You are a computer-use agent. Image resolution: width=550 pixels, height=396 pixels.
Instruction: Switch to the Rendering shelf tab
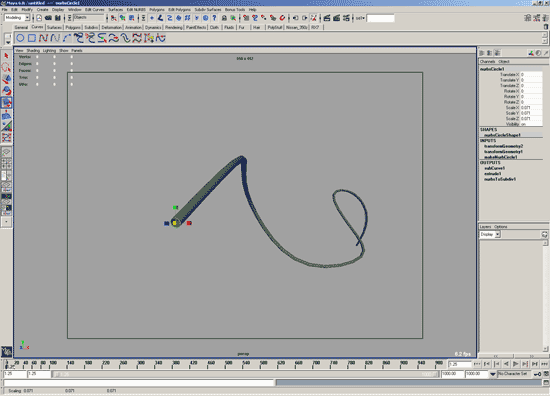[174, 27]
